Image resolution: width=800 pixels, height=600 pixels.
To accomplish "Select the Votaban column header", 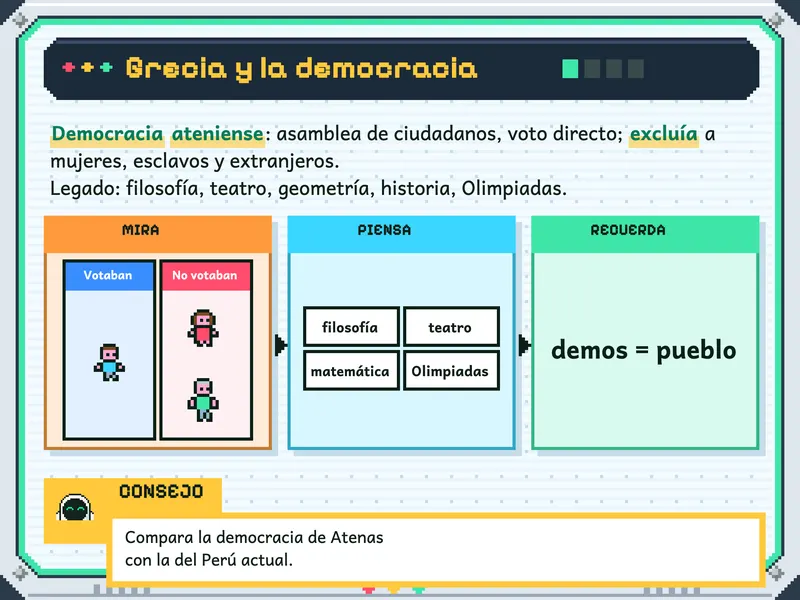I will tap(109, 276).
